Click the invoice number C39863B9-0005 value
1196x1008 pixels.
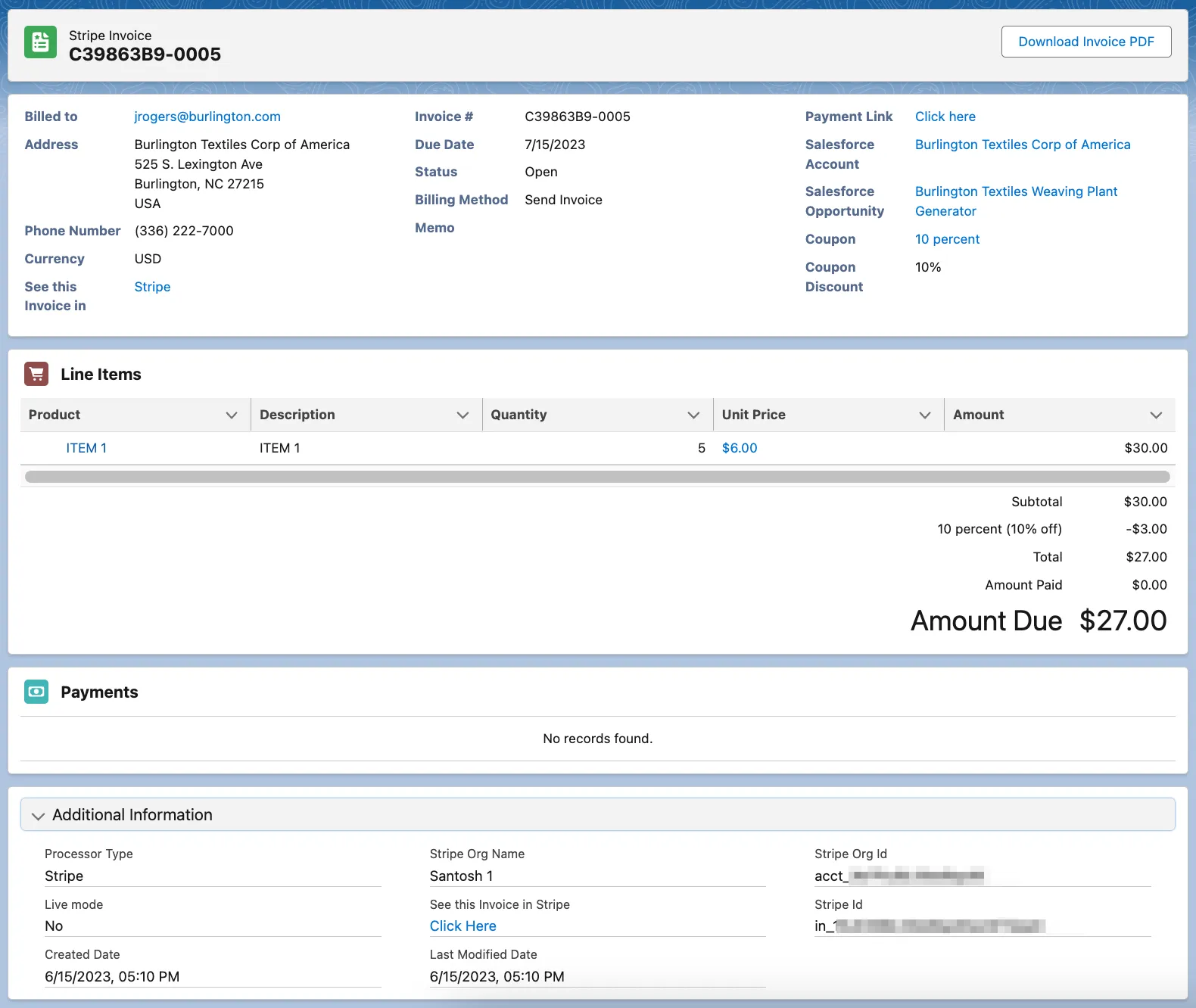coord(578,117)
